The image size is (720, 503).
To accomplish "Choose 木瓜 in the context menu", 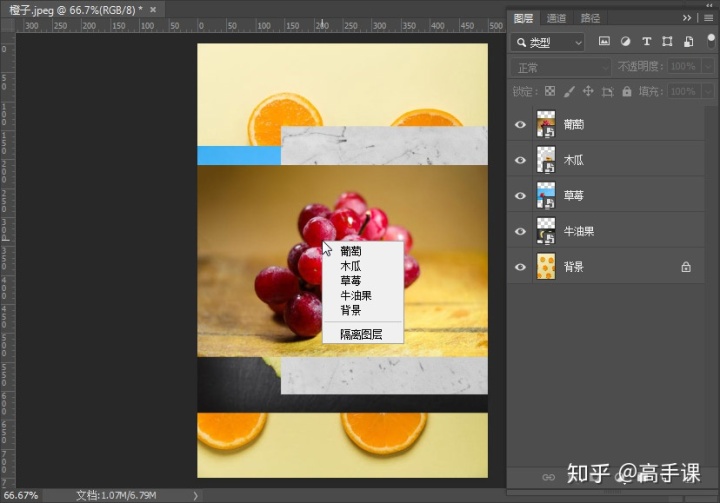I will [350, 266].
